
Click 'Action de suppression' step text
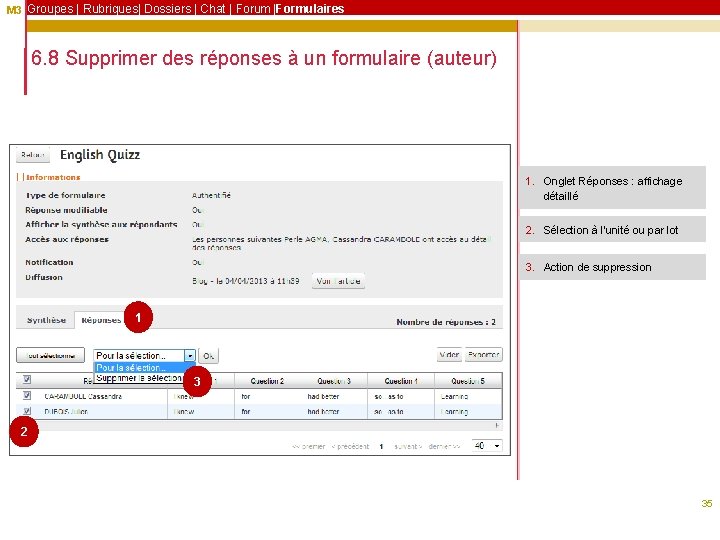597,267
